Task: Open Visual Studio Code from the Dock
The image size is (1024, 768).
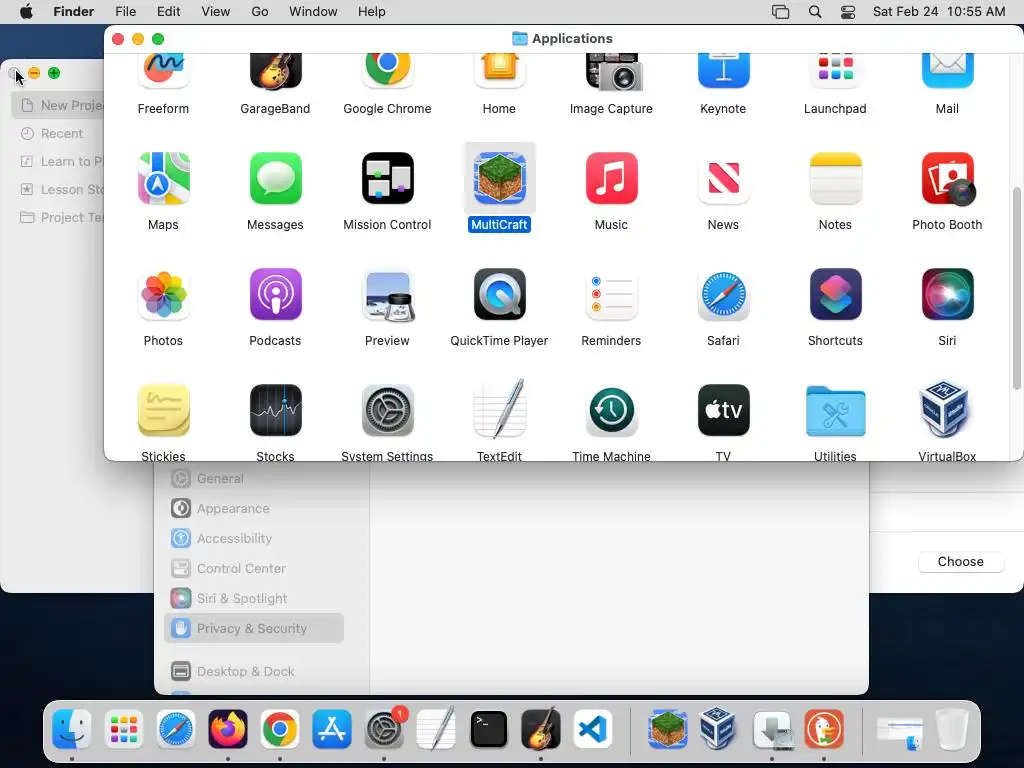Action: point(593,729)
